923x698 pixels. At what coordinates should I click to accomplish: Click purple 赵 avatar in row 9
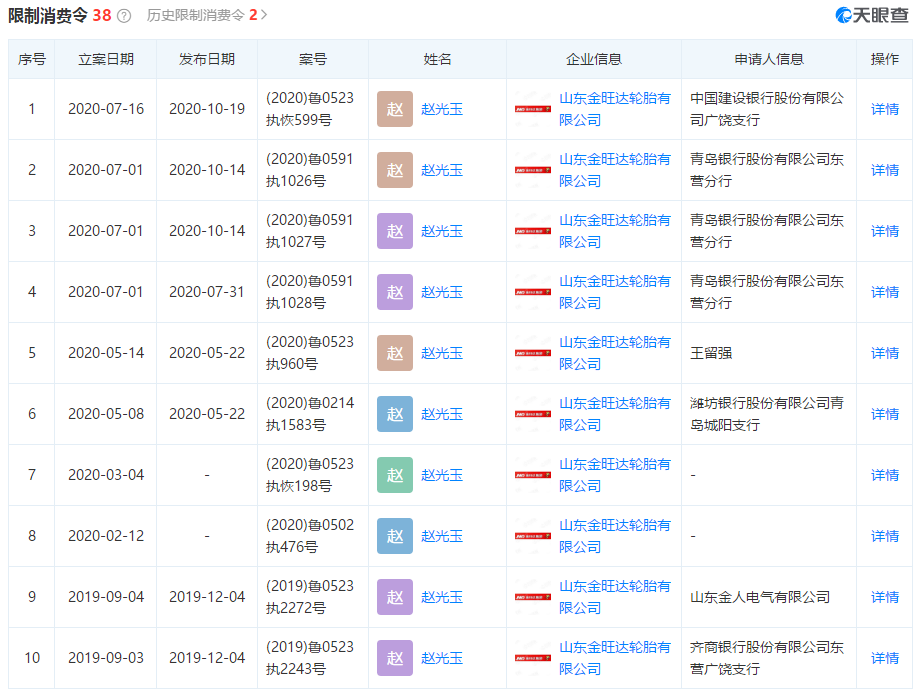coord(395,597)
